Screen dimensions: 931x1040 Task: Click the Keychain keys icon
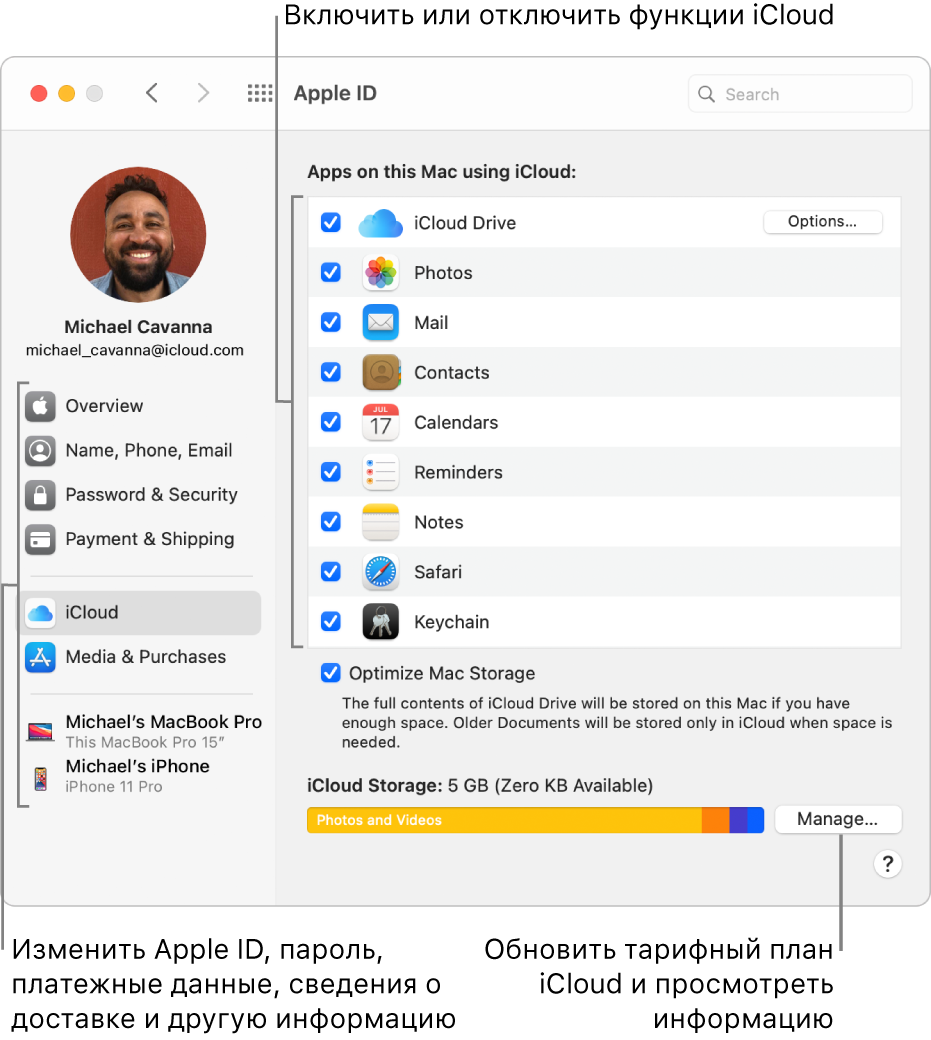coord(381,621)
